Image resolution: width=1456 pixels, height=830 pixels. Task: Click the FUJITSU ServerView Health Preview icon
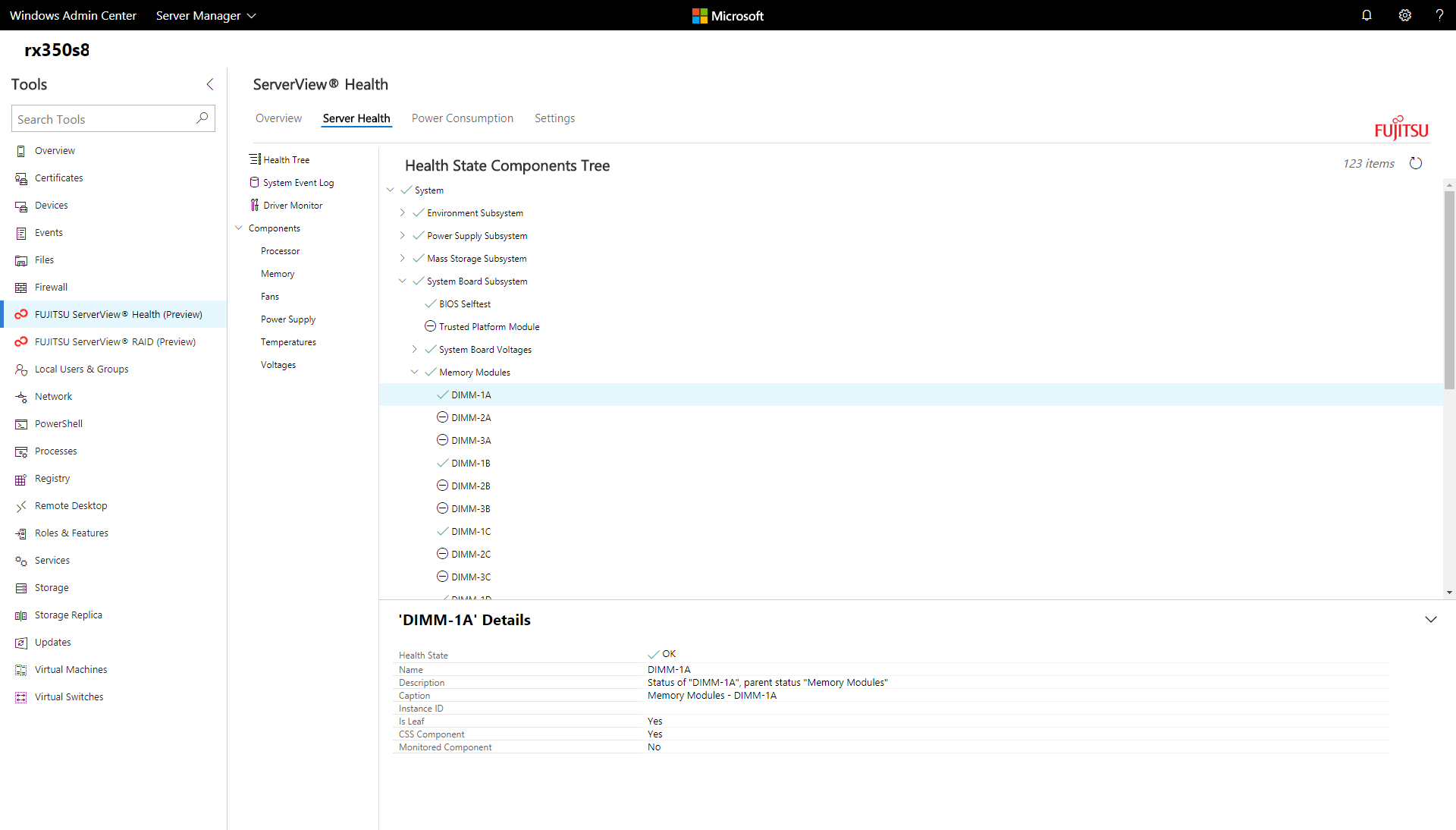click(x=21, y=314)
